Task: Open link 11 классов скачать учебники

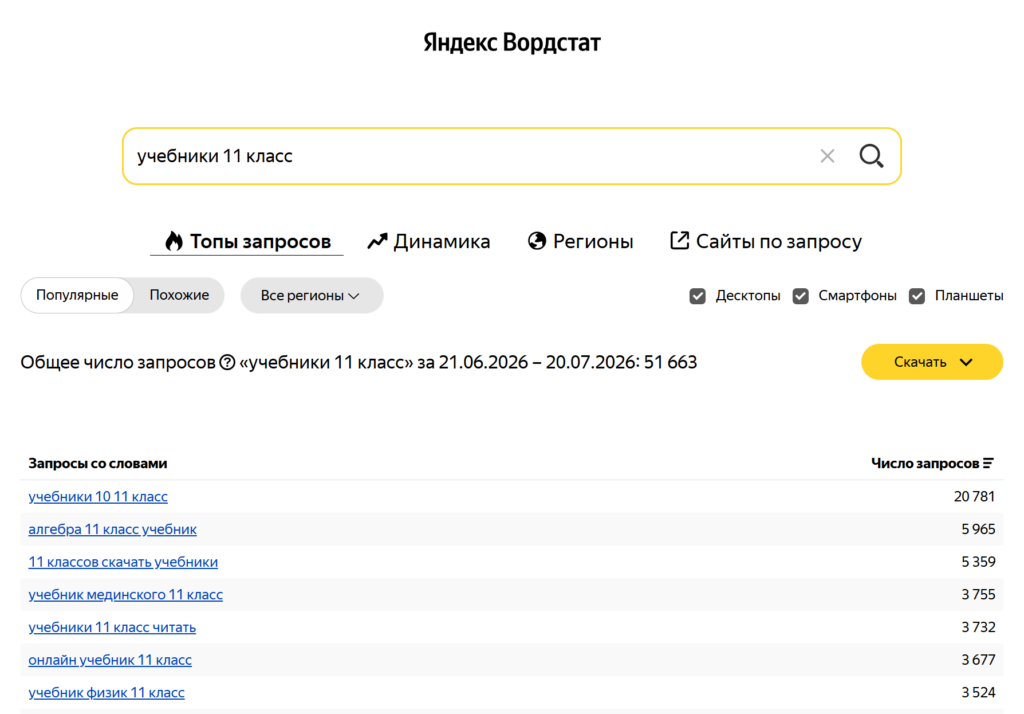Action: (123, 562)
